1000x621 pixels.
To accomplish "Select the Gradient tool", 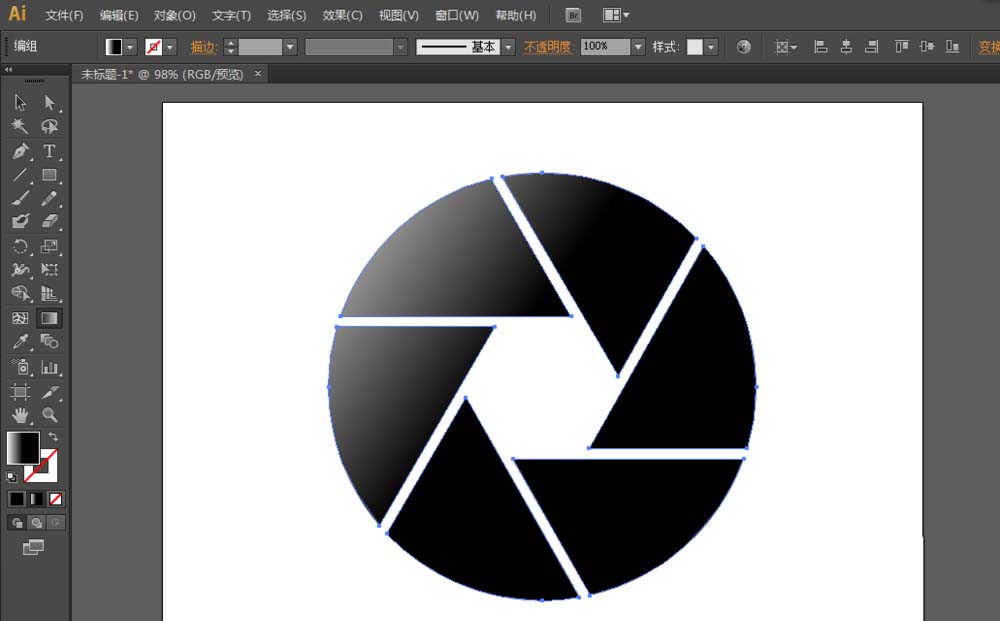I will pyautogui.click(x=49, y=317).
